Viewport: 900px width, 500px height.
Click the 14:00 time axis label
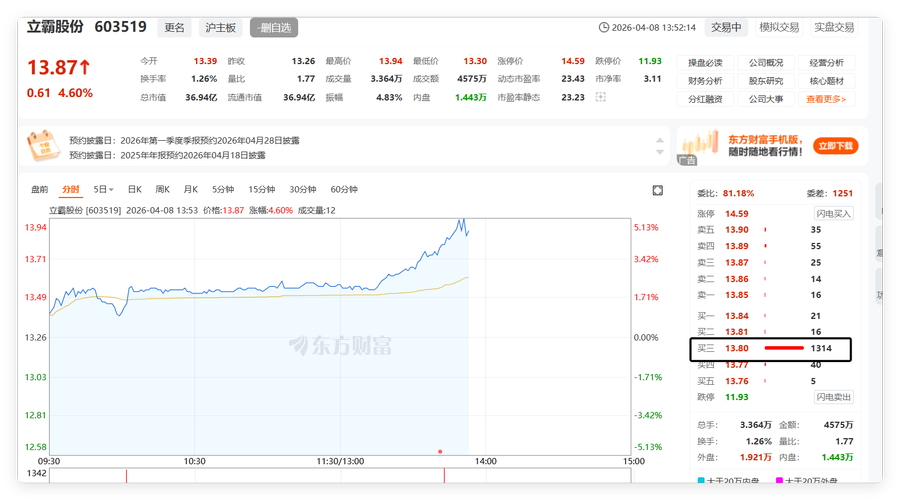coord(486,462)
